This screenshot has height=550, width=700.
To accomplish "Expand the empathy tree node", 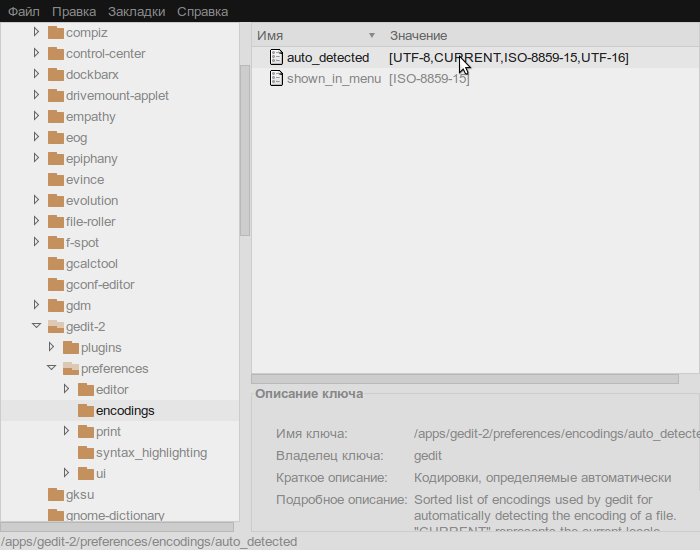I will coord(37,116).
